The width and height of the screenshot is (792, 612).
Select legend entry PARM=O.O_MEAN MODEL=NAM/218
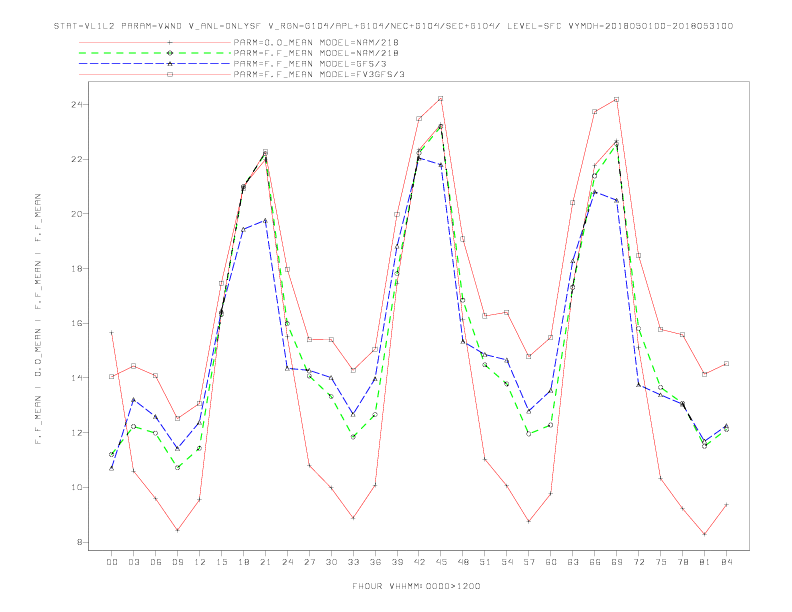(x=316, y=42)
